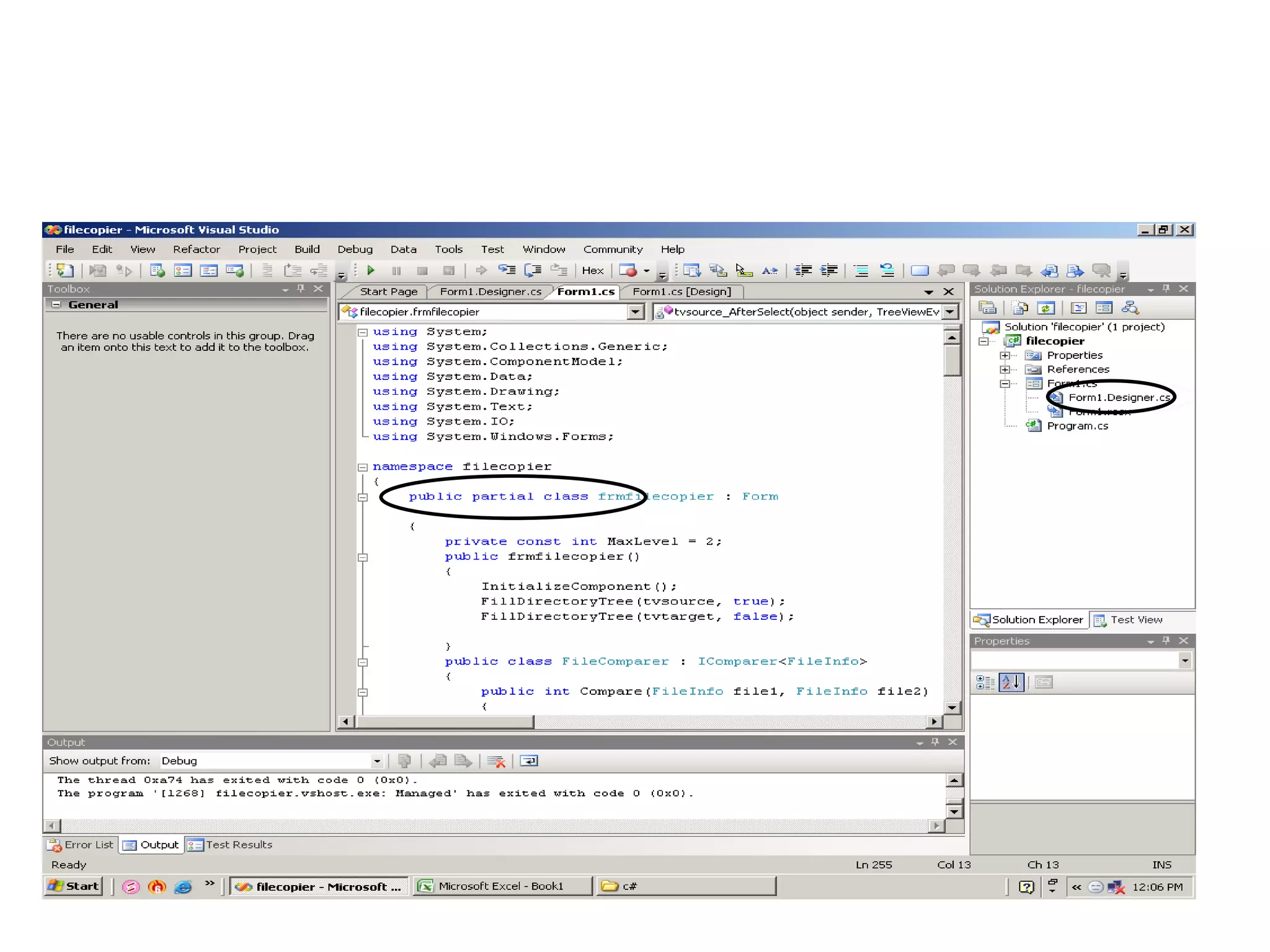
Task: Click the Decrease Indent toolbar icon
Action: pos(803,270)
